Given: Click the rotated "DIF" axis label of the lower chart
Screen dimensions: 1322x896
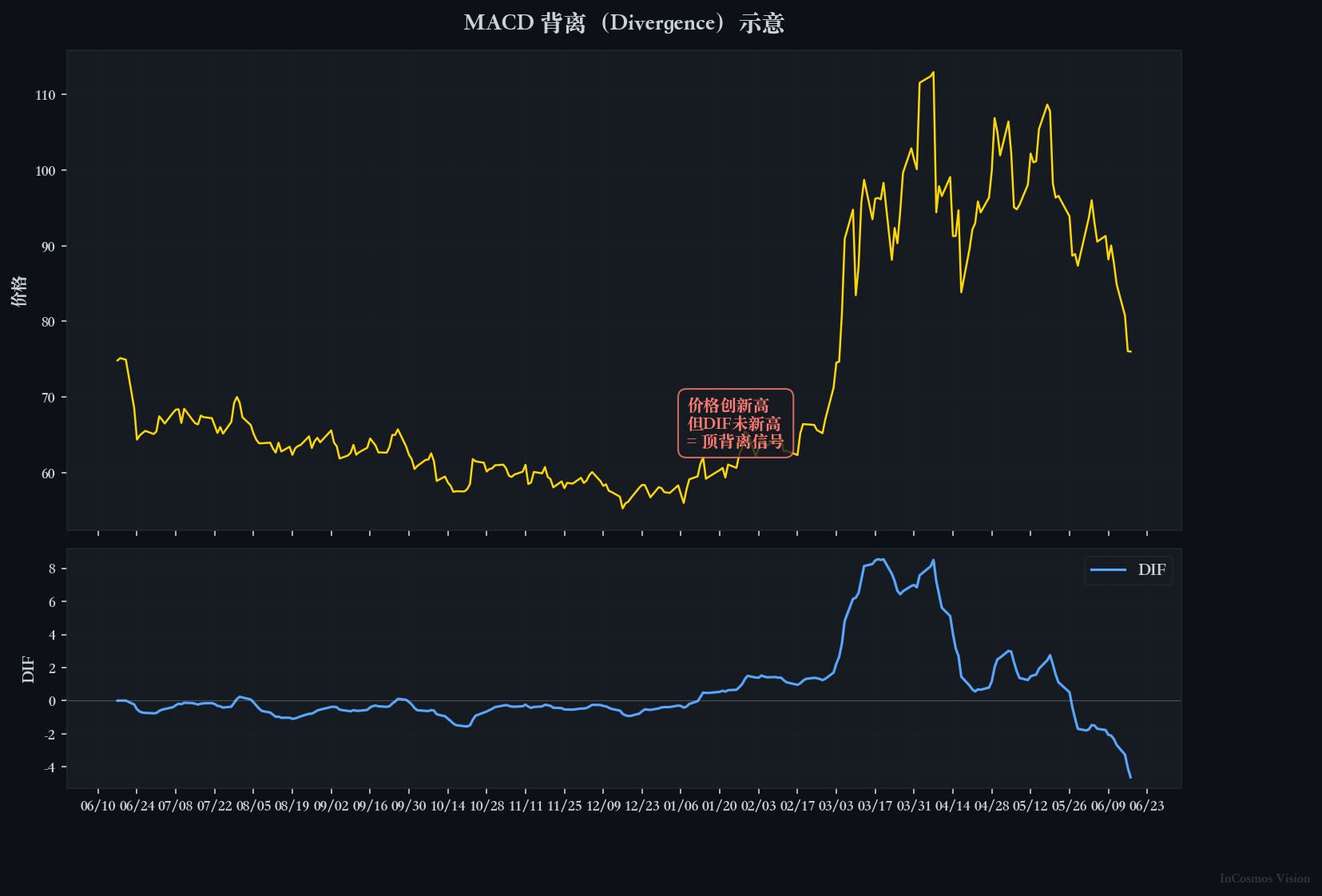Looking at the screenshot, I should (x=28, y=669).
